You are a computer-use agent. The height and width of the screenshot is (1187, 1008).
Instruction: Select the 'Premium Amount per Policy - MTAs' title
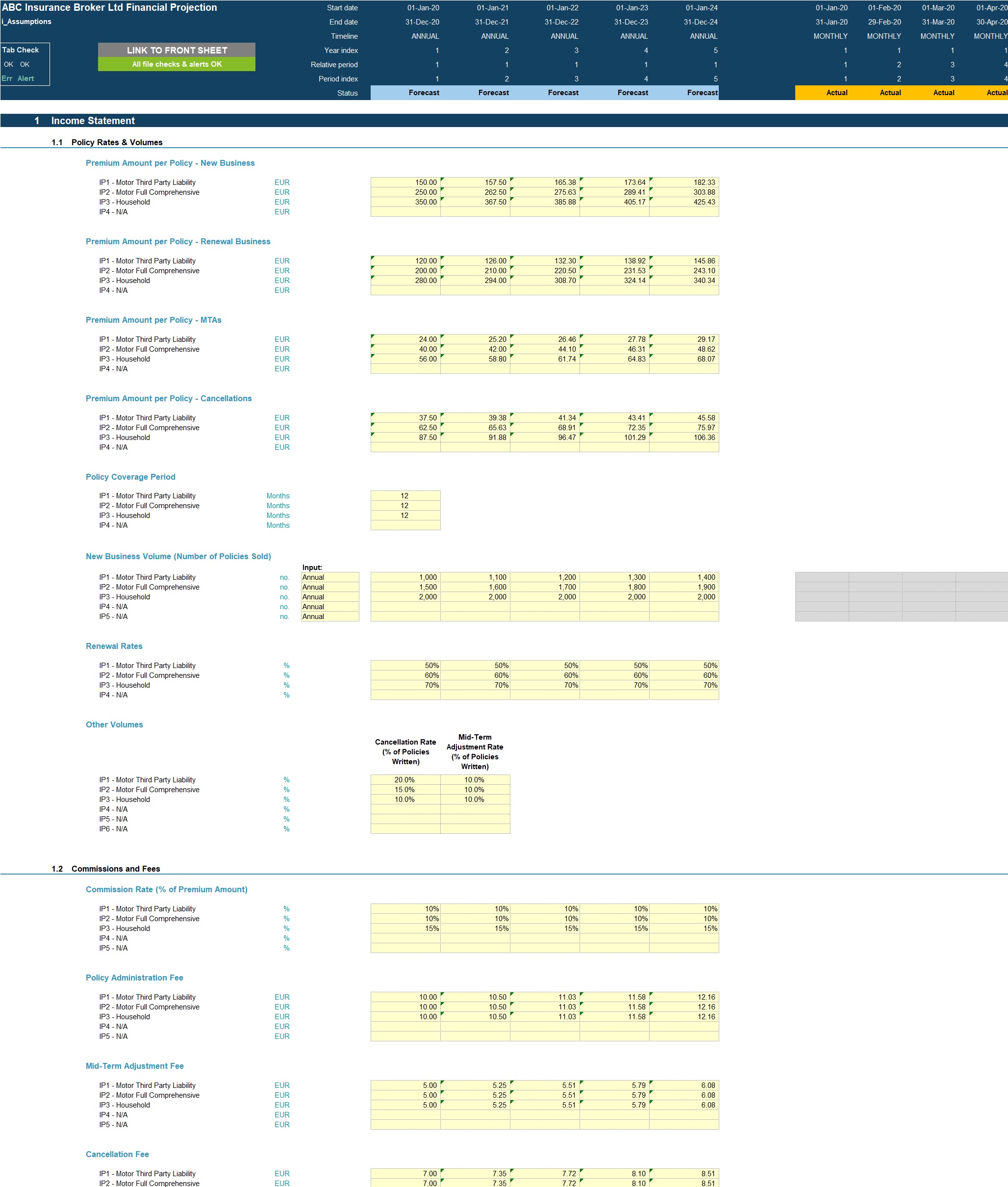[153, 320]
